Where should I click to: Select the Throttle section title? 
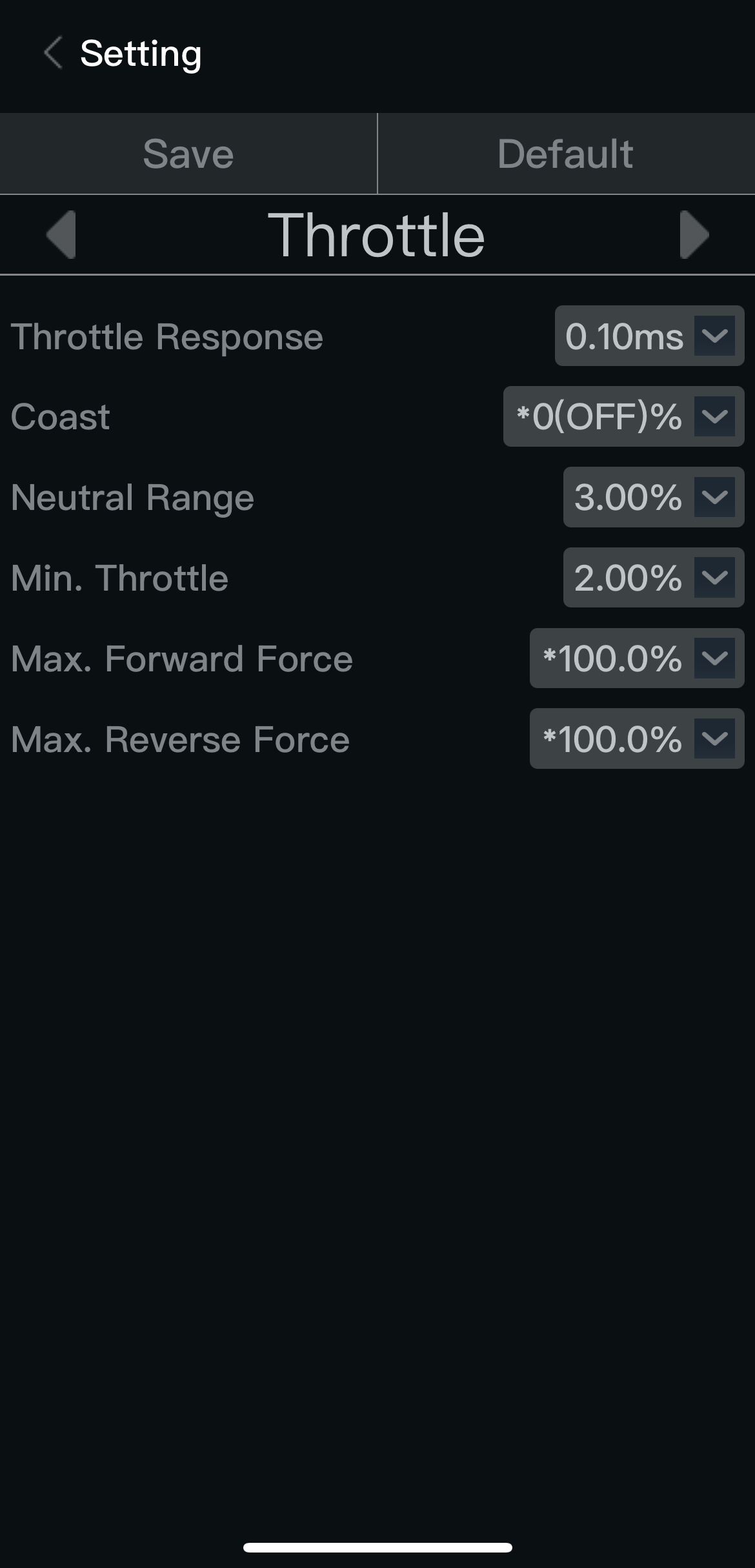(377, 235)
